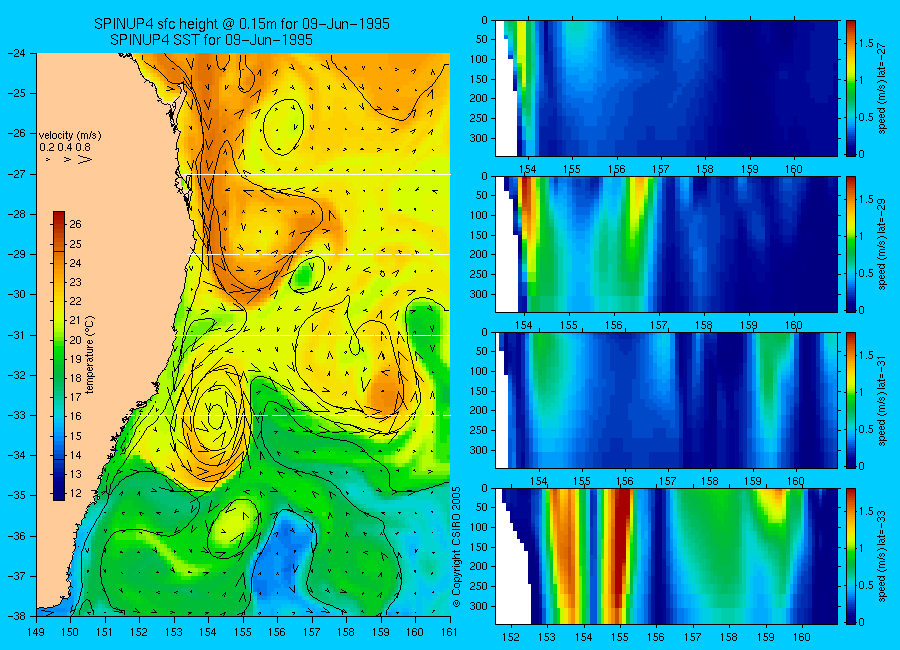
Task: Click the '1.5' value on lat=-27 speed color bar
Action: tap(866, 44)
